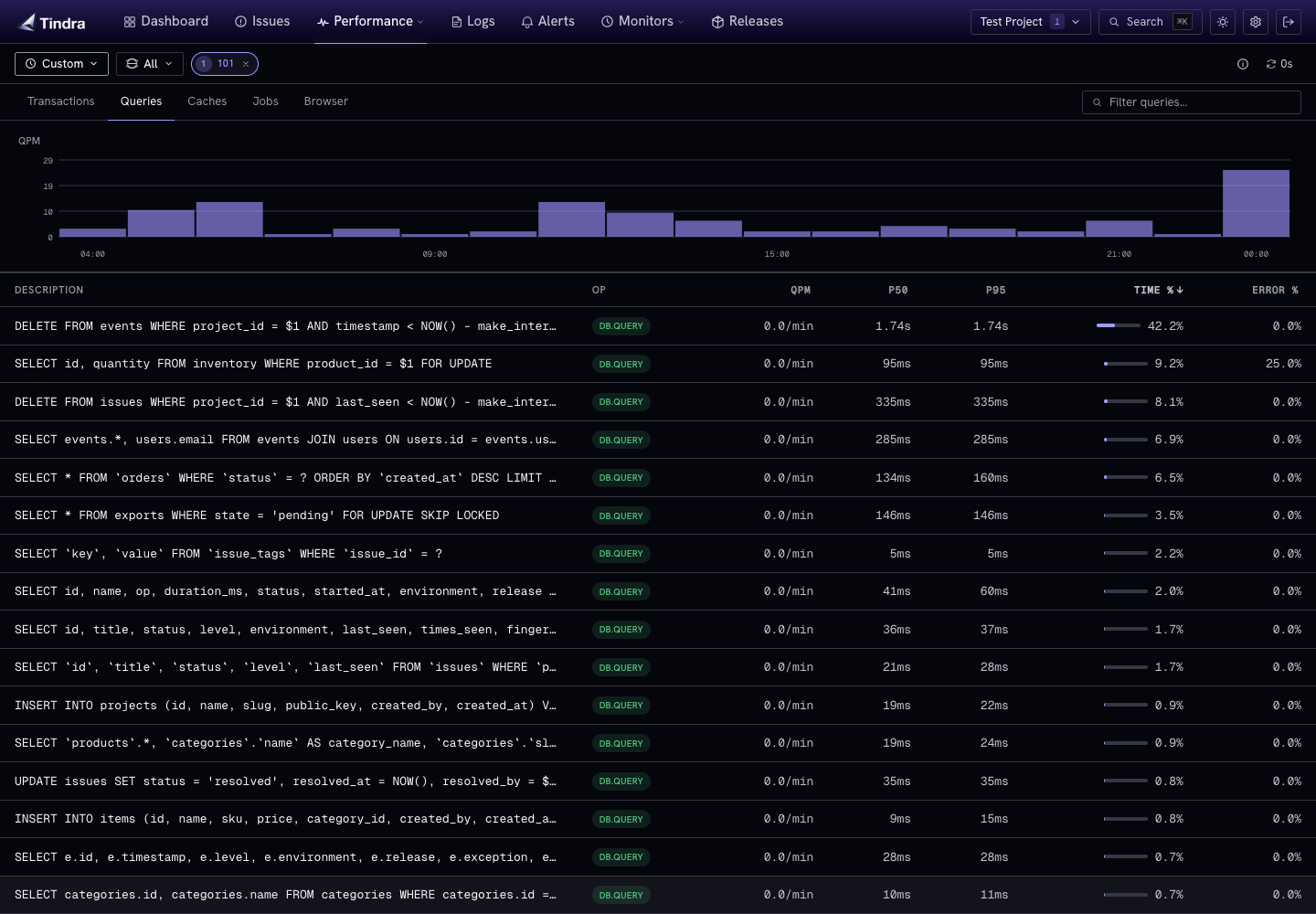Switch to the Caches tab

207,101
